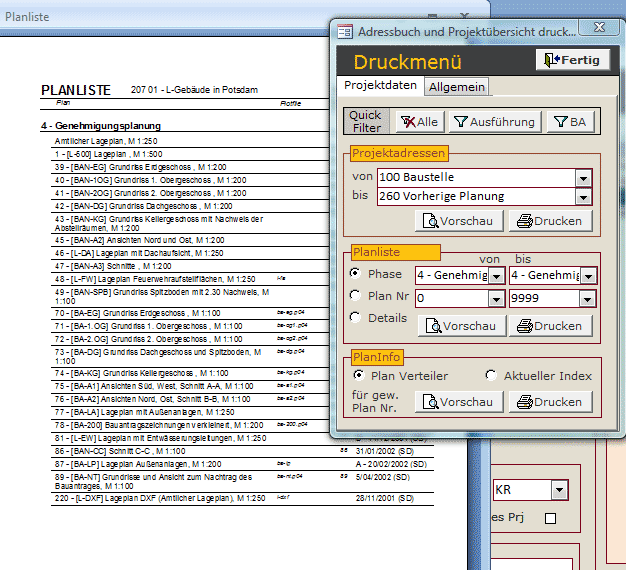Viewport: 626px width, 570px height.
Task: Print PlanInfo with Drucken button
Action: (x=551, y=402)
